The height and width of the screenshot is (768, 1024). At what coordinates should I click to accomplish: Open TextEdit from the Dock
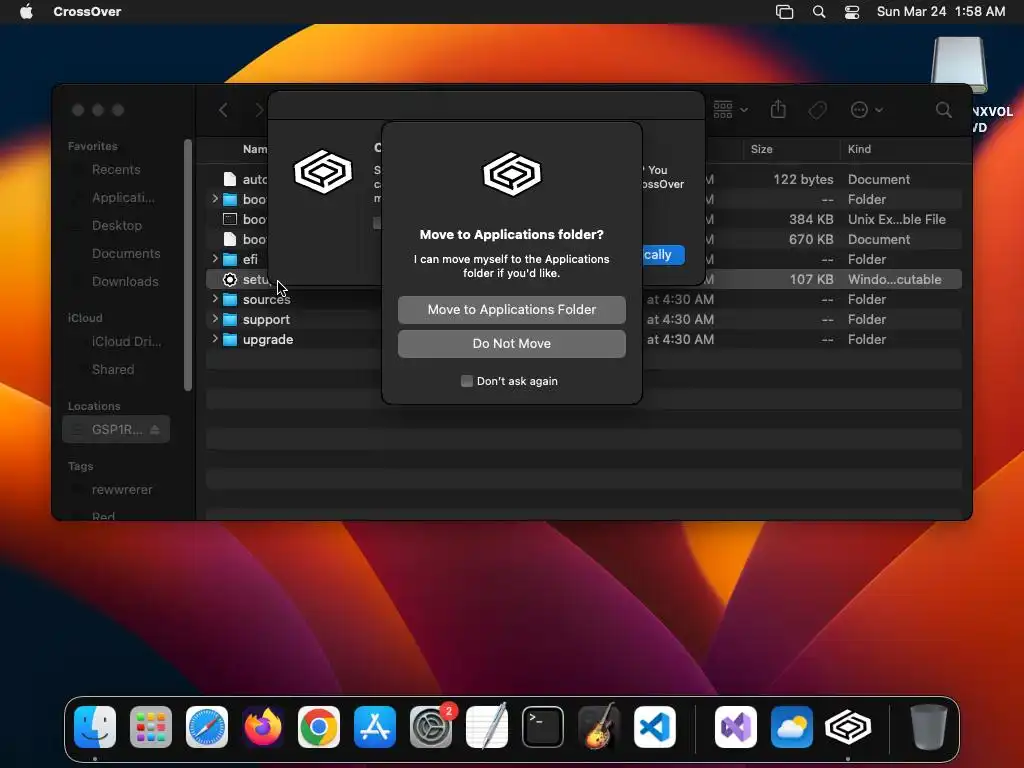click(x=487, y=727)
